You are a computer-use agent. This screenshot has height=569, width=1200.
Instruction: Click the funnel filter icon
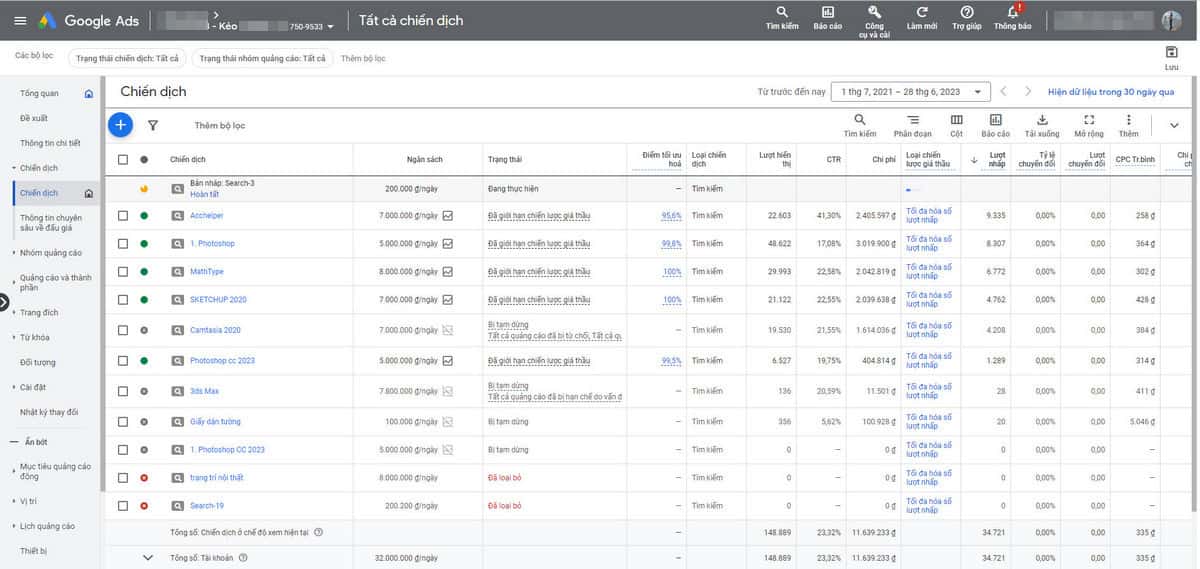153,126
